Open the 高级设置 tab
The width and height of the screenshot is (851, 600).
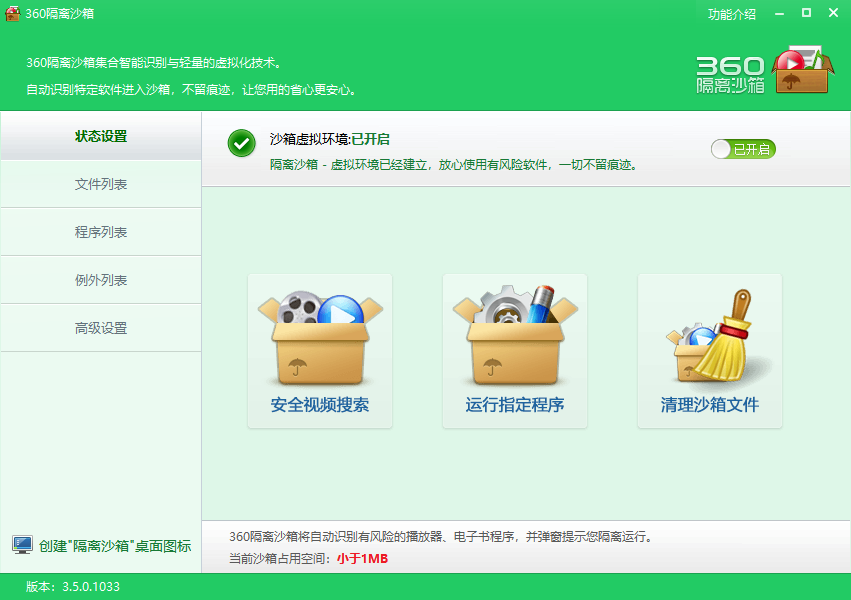(101, 328)
